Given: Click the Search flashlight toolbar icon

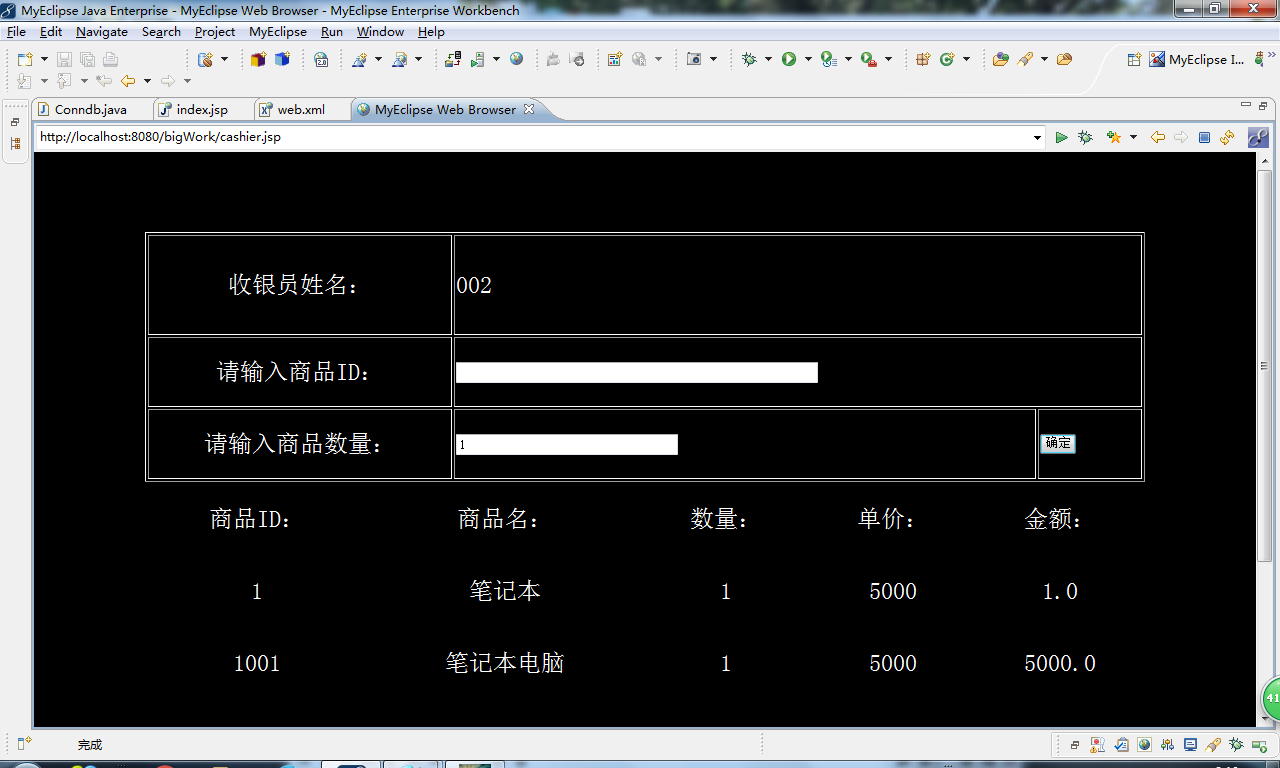Looking at the screenshot, I should point(1025,60).
